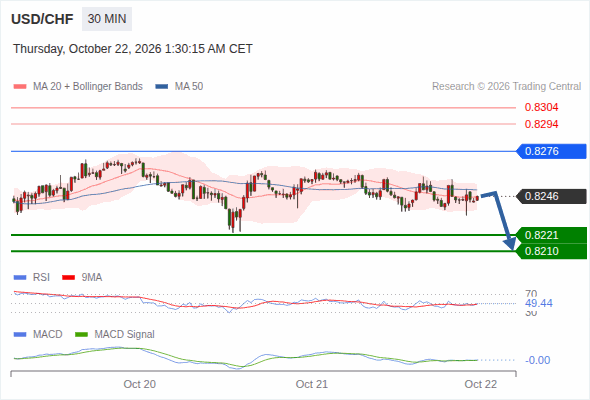The image size is (590, 400).
Task: Click the MACD Signal green legend swatch
Action: point(81,335)
